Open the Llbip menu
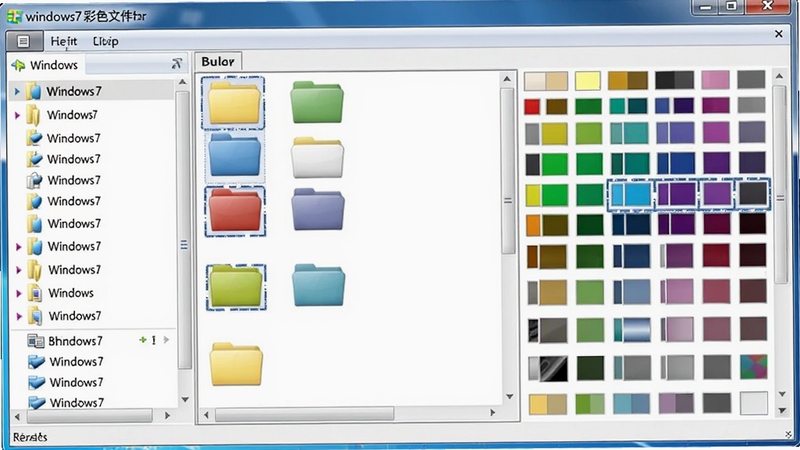Viewport: 800px width, 450px height. point(106,41)
